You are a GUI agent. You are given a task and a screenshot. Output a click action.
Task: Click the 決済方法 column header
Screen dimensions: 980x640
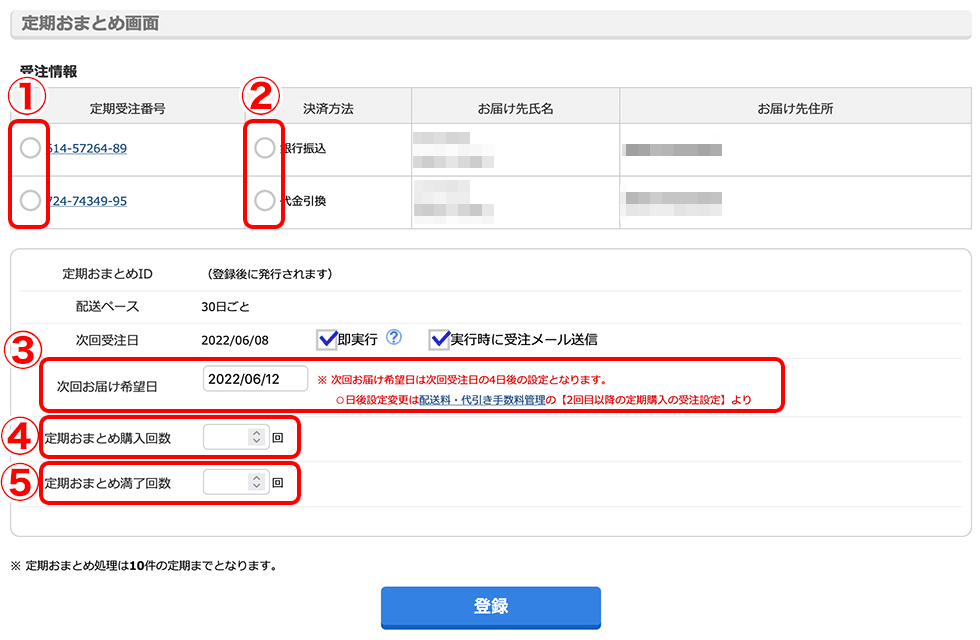pos(328,107)
